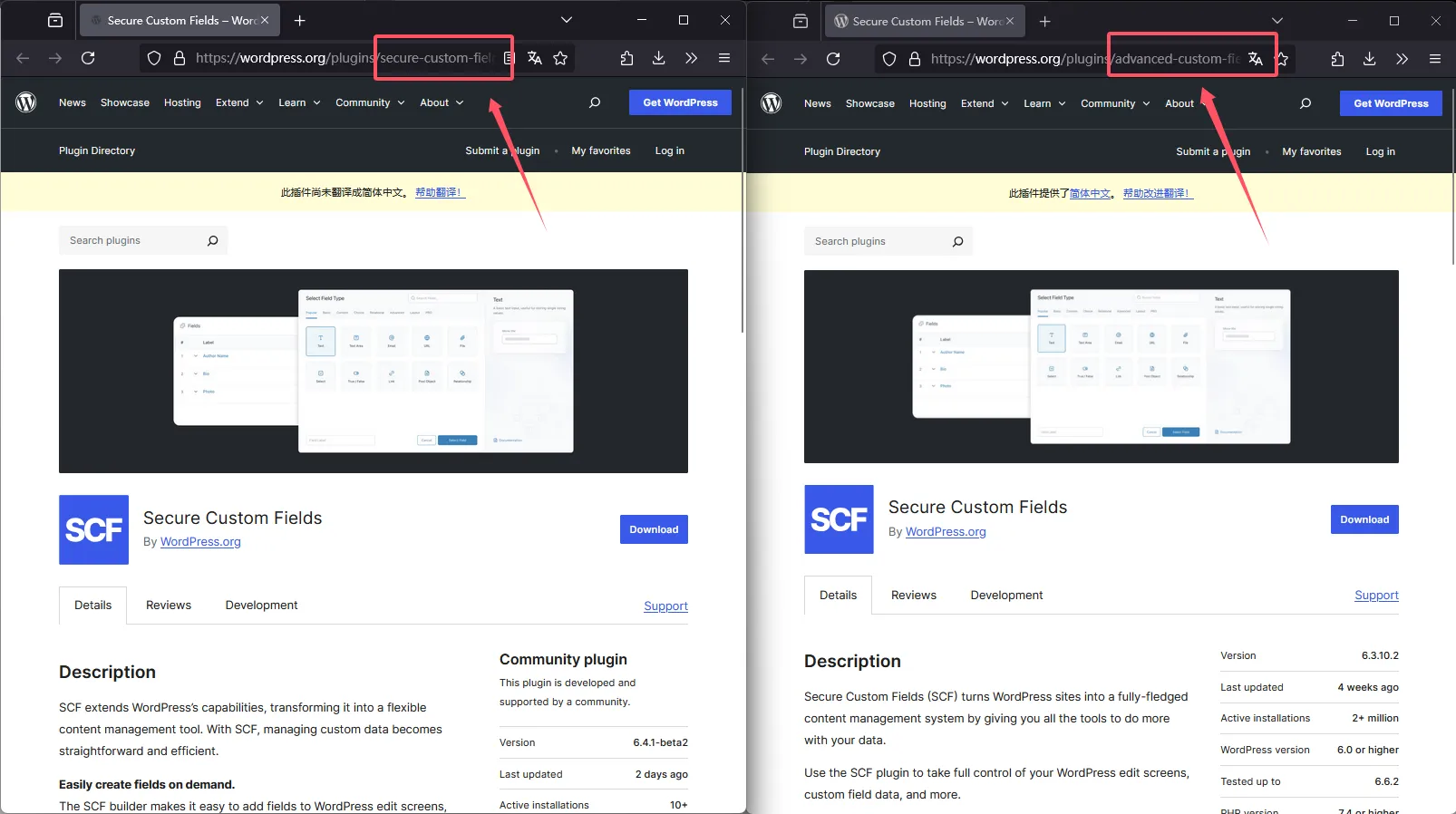The image size is (1456, 814).
Task: Switch to Reviews tab in left window
Action: (x=169, y=605)
